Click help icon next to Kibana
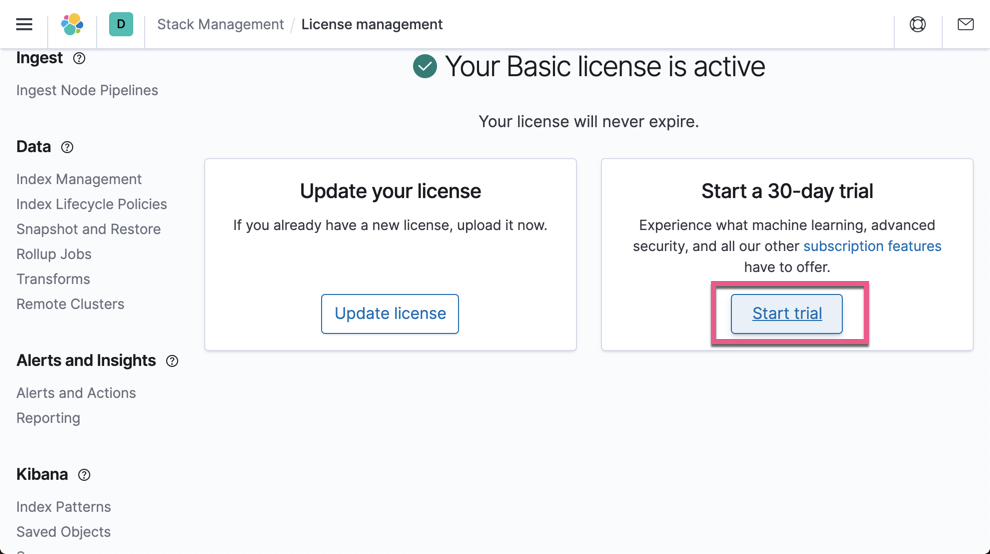 84,474
